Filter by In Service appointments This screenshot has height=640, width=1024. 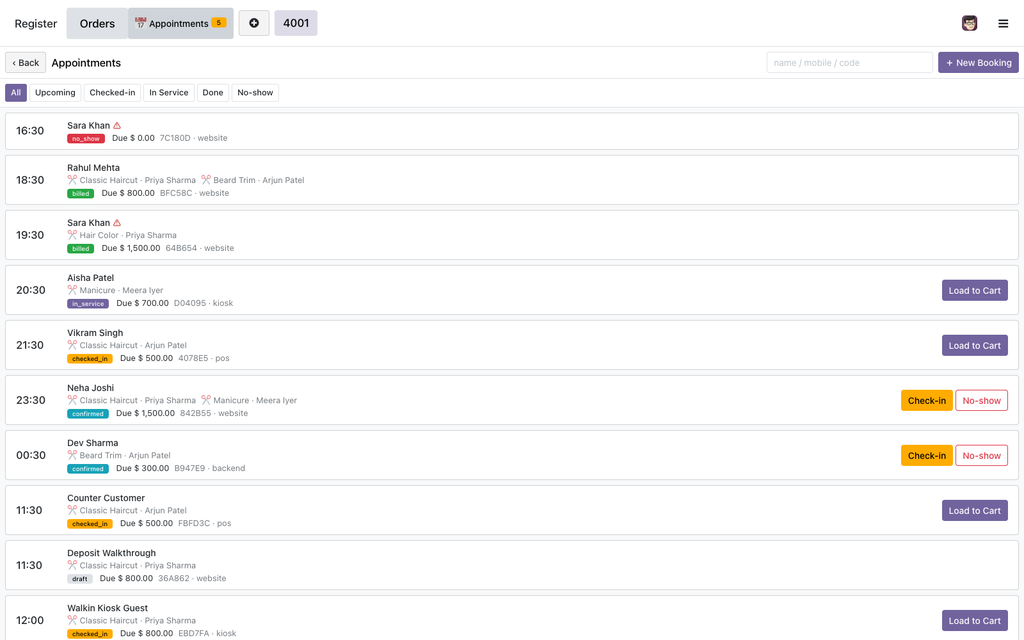(x=168, y=93)
